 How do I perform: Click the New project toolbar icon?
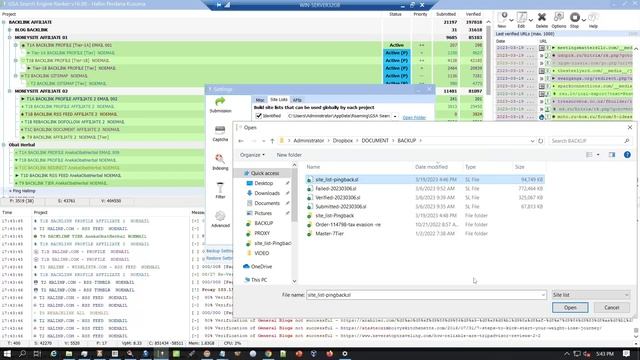(x=503, y=19)
